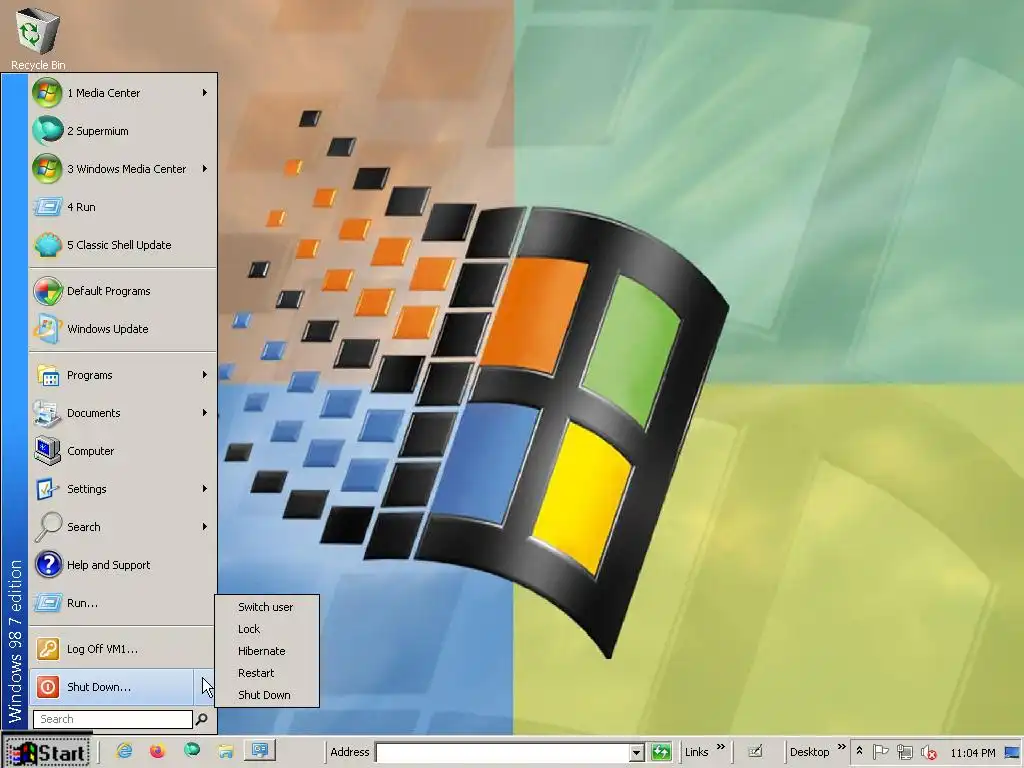Screen dimensions: 1024x768
Task: Open Default Programs
Action: pyautogui.click(x=123, y=291)
